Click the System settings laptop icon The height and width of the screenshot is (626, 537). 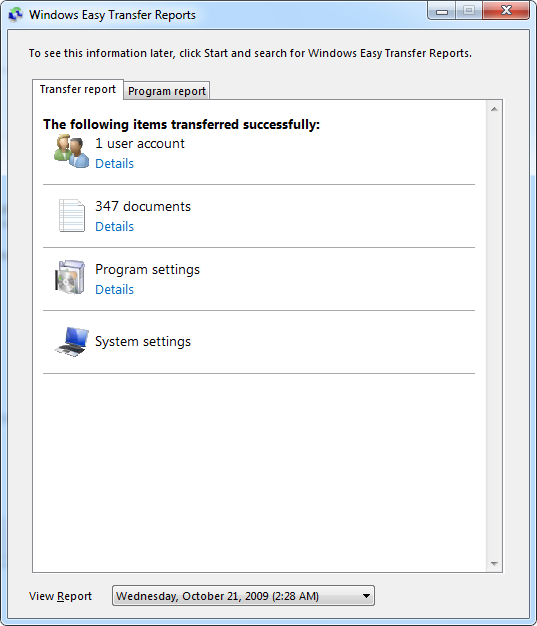tap(72, 341)
